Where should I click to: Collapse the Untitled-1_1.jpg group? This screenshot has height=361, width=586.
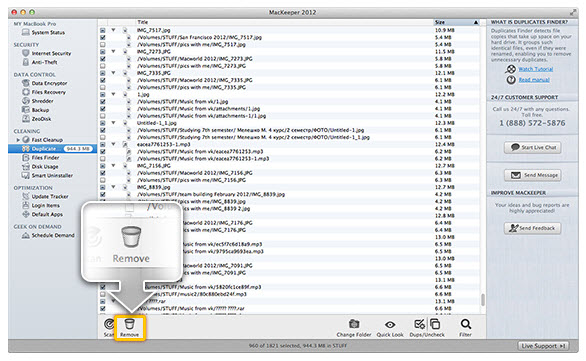[x=113, y=123]
